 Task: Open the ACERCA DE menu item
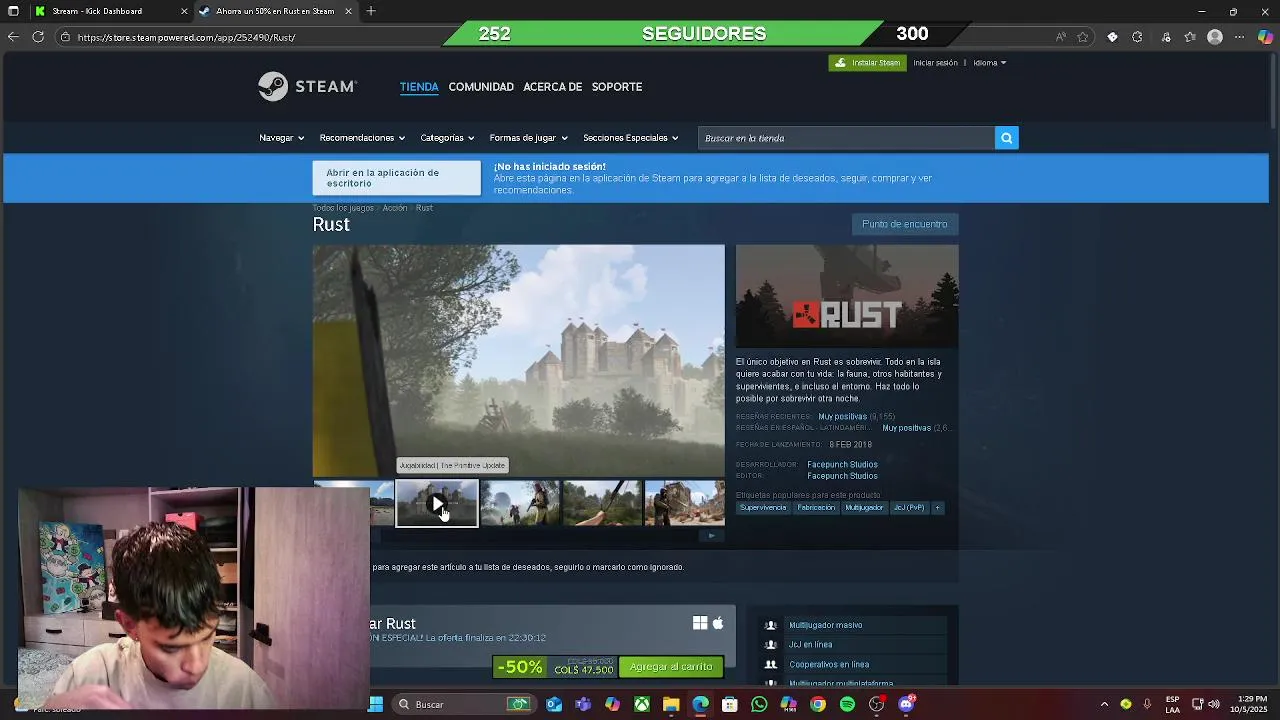click(x=552, y=87)
